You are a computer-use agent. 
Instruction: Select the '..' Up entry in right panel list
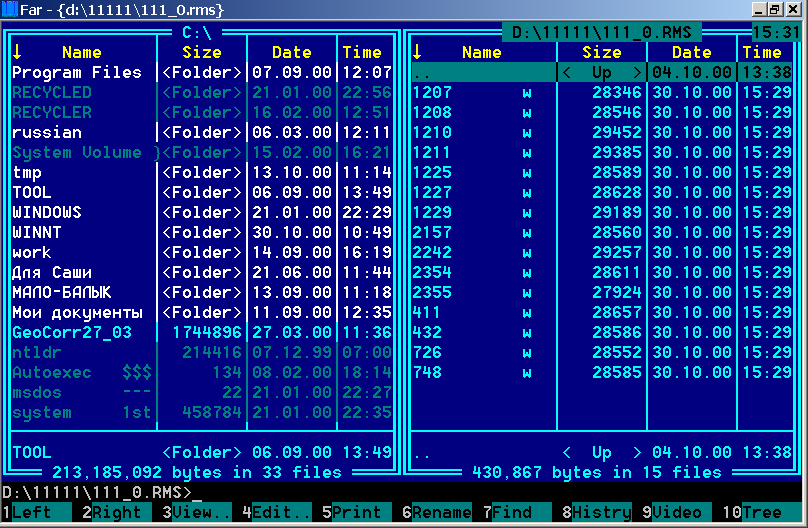(x=602, y=73)
